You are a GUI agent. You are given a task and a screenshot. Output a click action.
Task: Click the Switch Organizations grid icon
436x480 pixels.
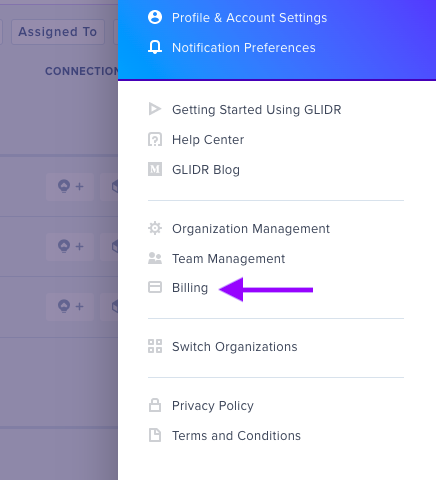pyautogui.click(x=155, y=346)
